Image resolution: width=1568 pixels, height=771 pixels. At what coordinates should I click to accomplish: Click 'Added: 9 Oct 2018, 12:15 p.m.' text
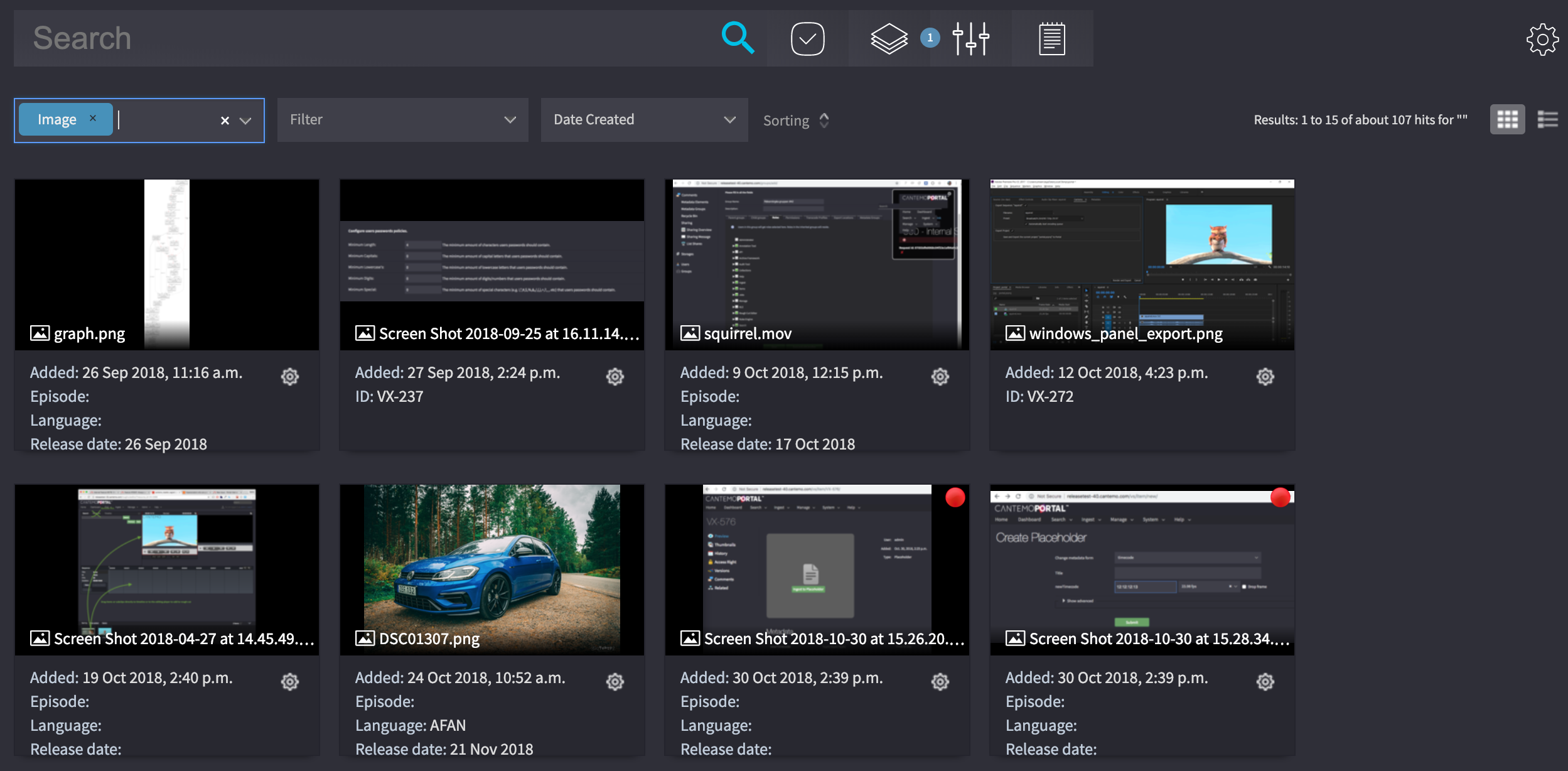point(781,372)
